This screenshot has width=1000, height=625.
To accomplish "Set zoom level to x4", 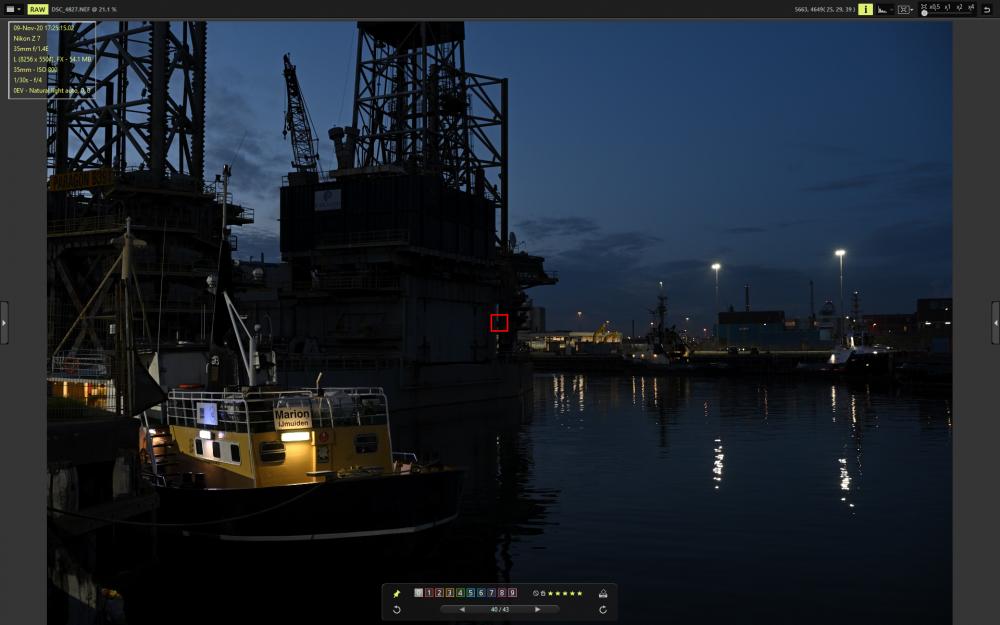I will pos(971,7).
